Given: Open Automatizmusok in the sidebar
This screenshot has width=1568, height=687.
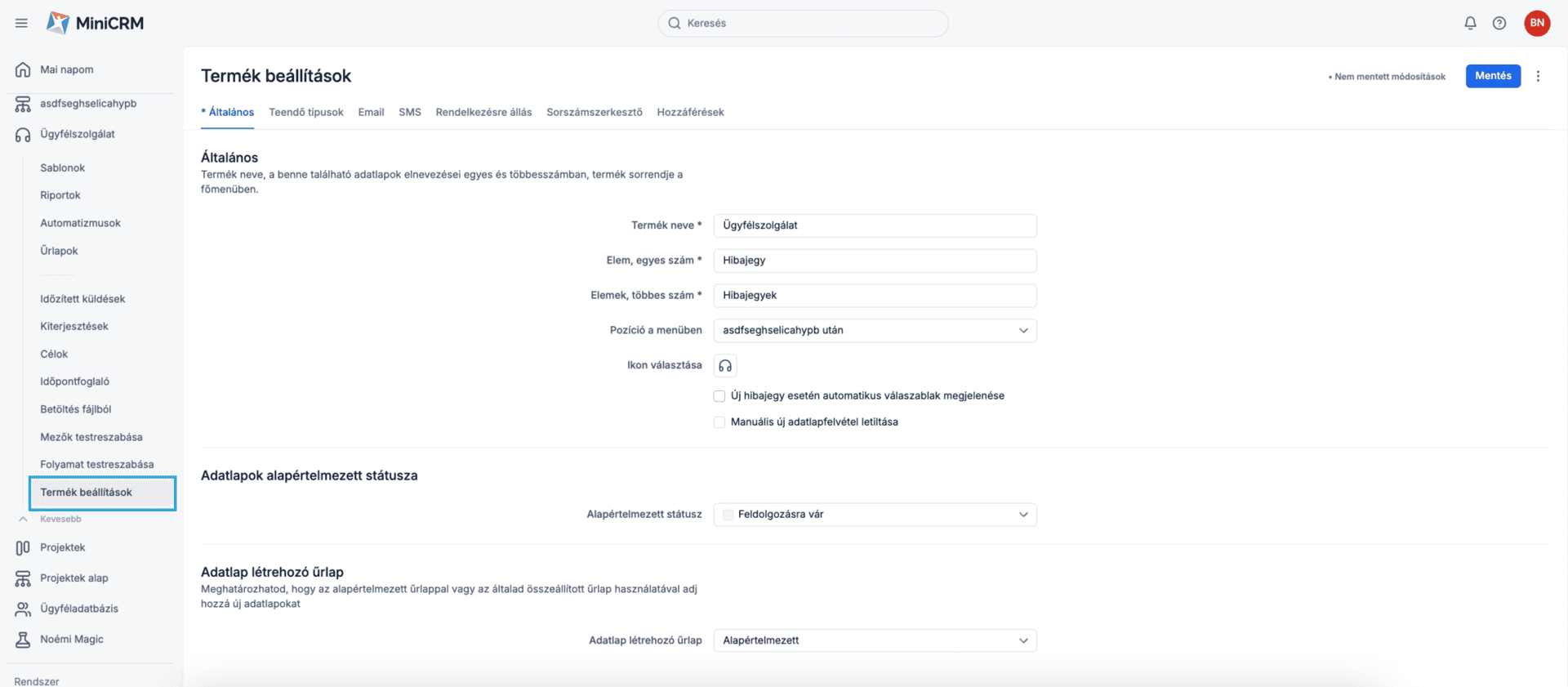Looking at the screenshot, I should point(80,223).
